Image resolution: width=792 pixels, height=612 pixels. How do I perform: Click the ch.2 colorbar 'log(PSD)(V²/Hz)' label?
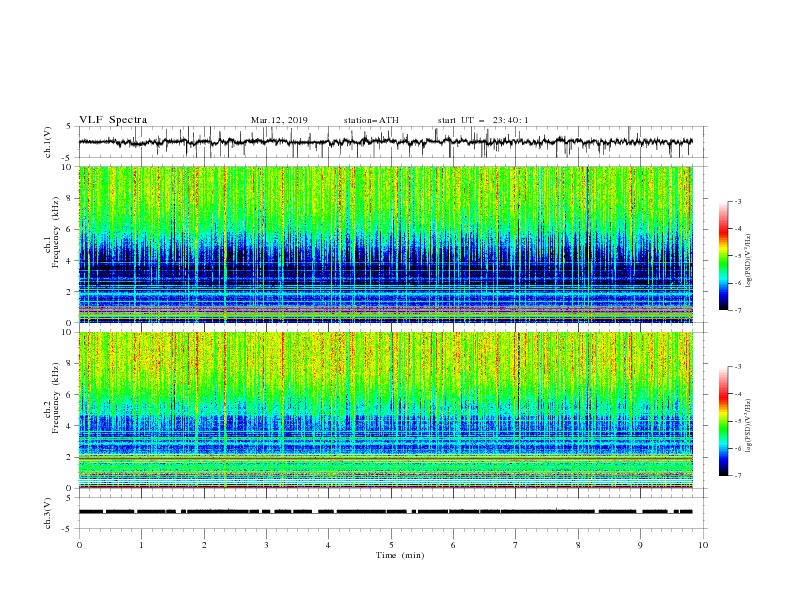[749, 425]
